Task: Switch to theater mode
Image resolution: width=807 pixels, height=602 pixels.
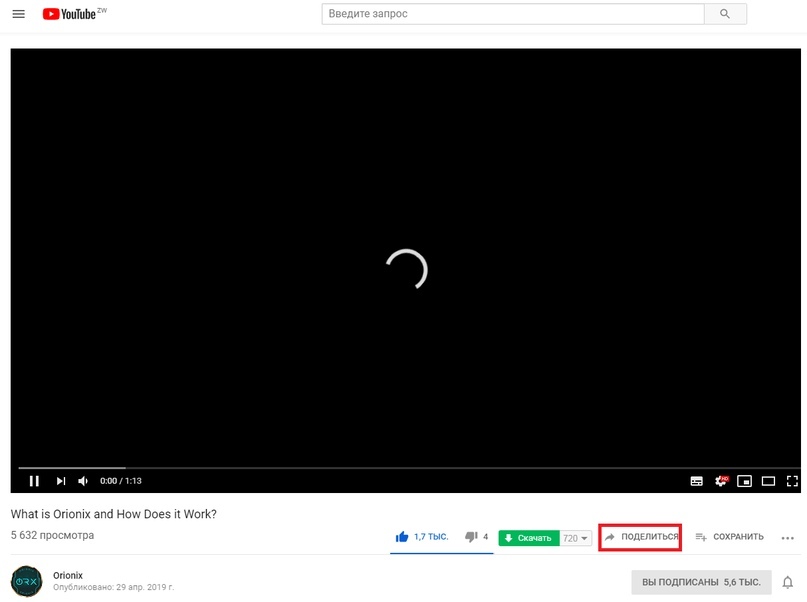Action: tap(768, 481)
